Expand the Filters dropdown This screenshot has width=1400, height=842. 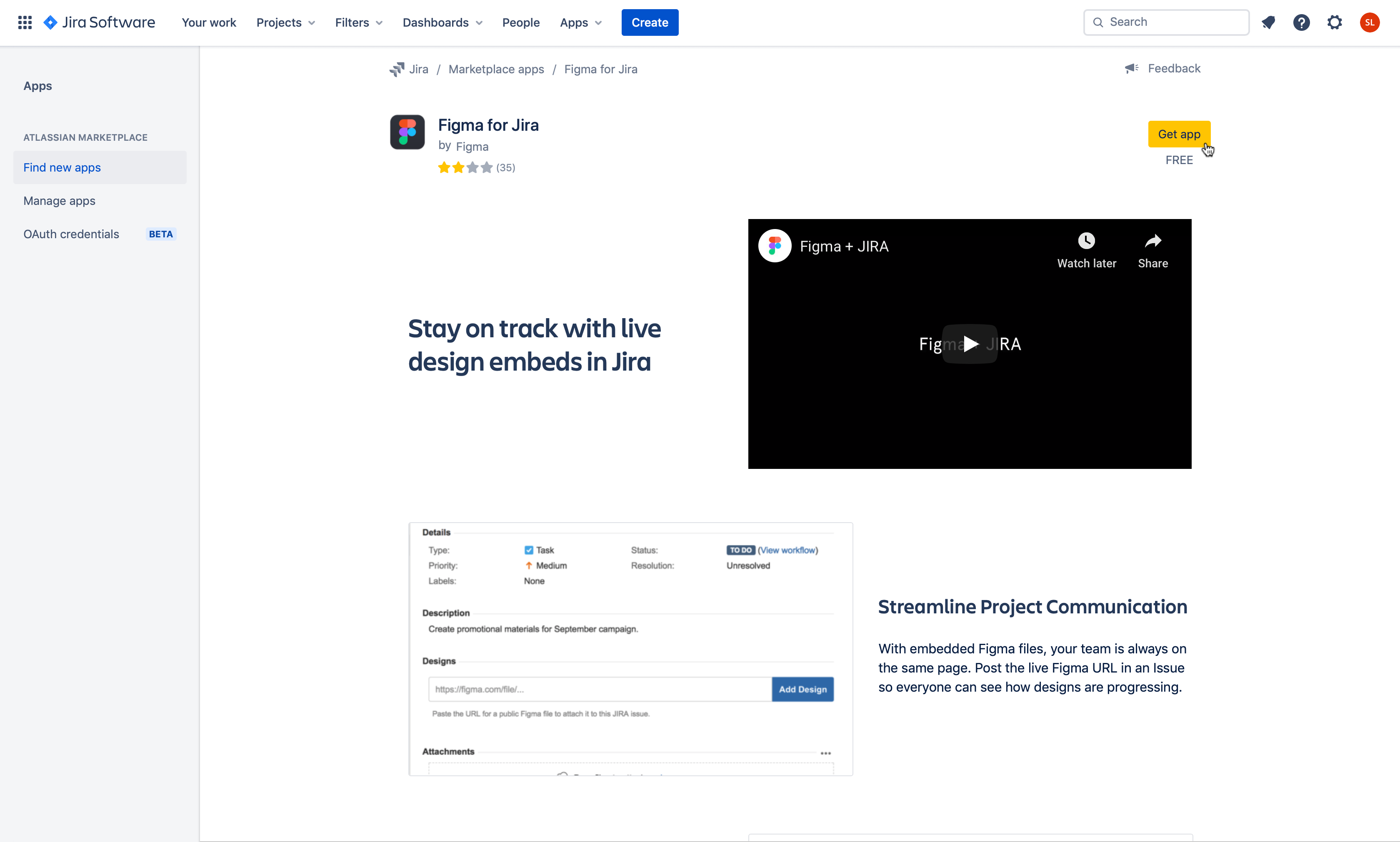358,22
